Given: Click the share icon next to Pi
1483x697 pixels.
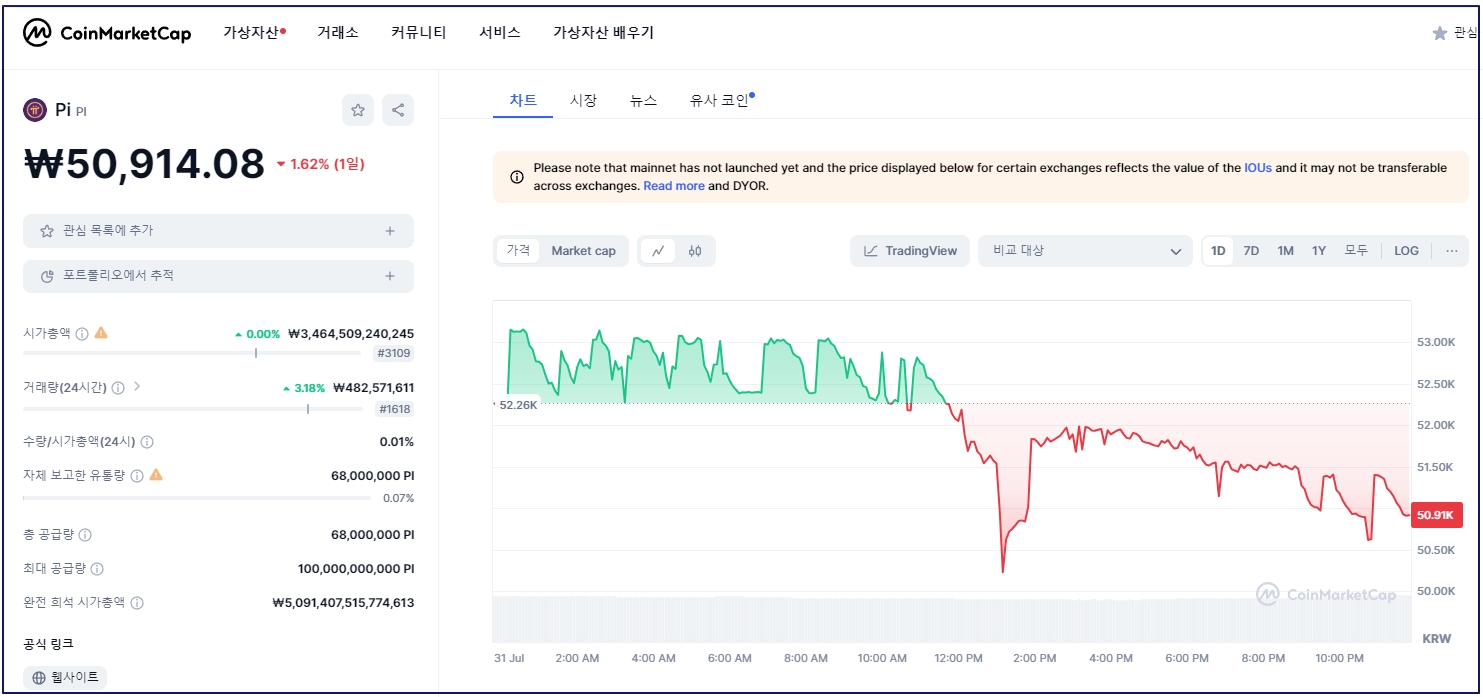Looking at the screenshot, I should 398,110.
